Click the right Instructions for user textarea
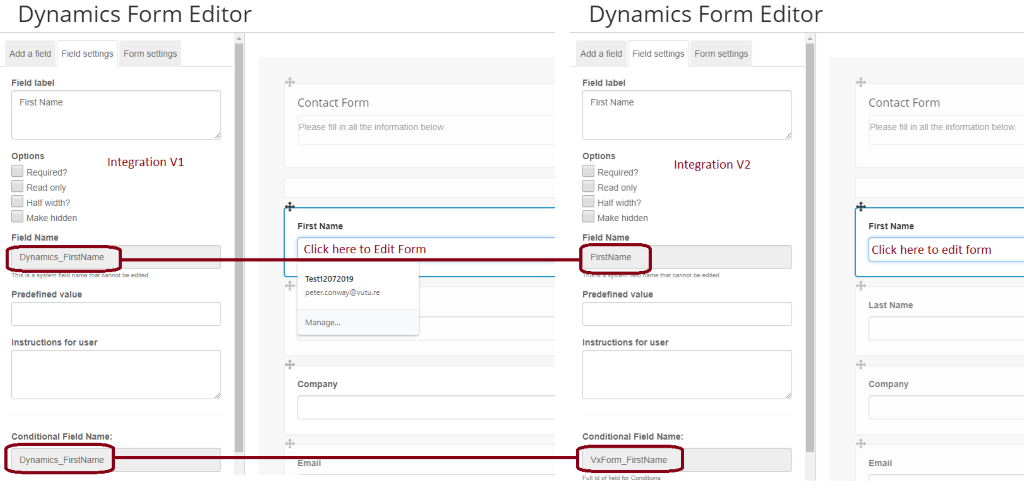This screenshot has height=494, width=1024. (x=687, y=374)
